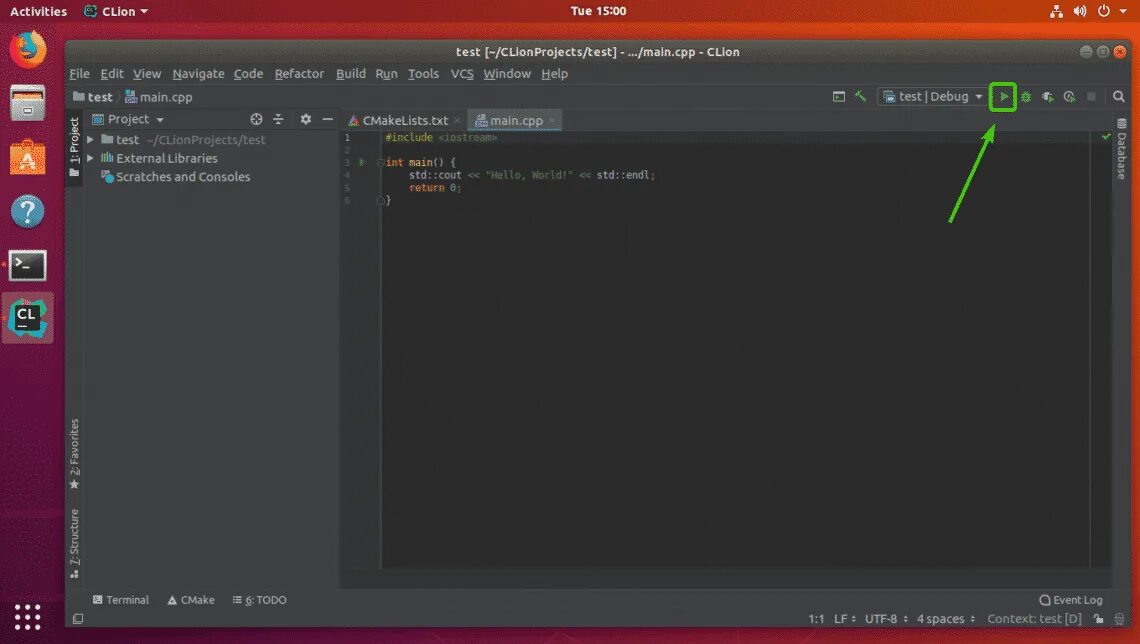1140x644 pixels.
Task: Open the Refactor menu
Action: point(299,73)
